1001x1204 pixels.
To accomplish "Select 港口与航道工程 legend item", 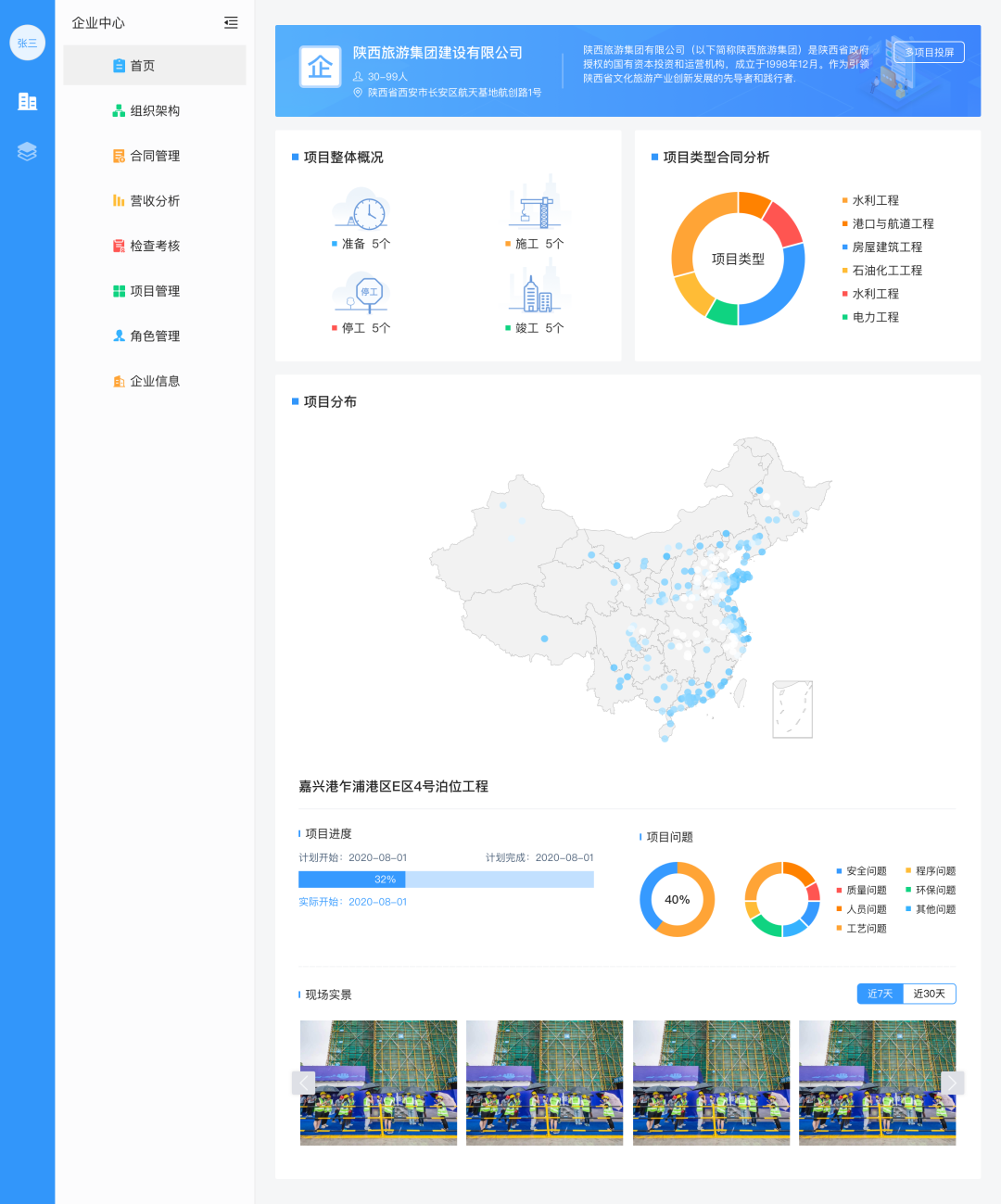I will pyautogui.click(x=888, y=223).
